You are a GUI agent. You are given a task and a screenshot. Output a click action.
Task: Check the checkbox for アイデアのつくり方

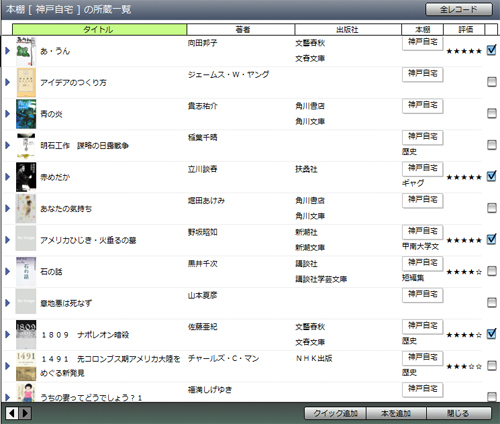point(492,82)
